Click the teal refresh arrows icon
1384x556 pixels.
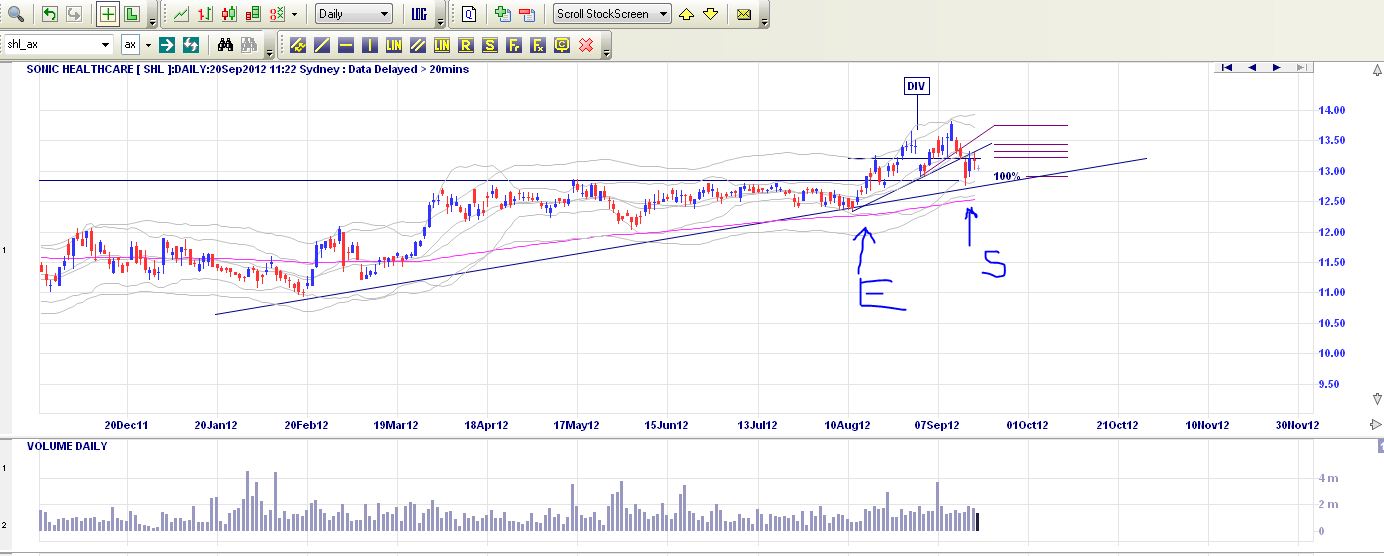190,45
